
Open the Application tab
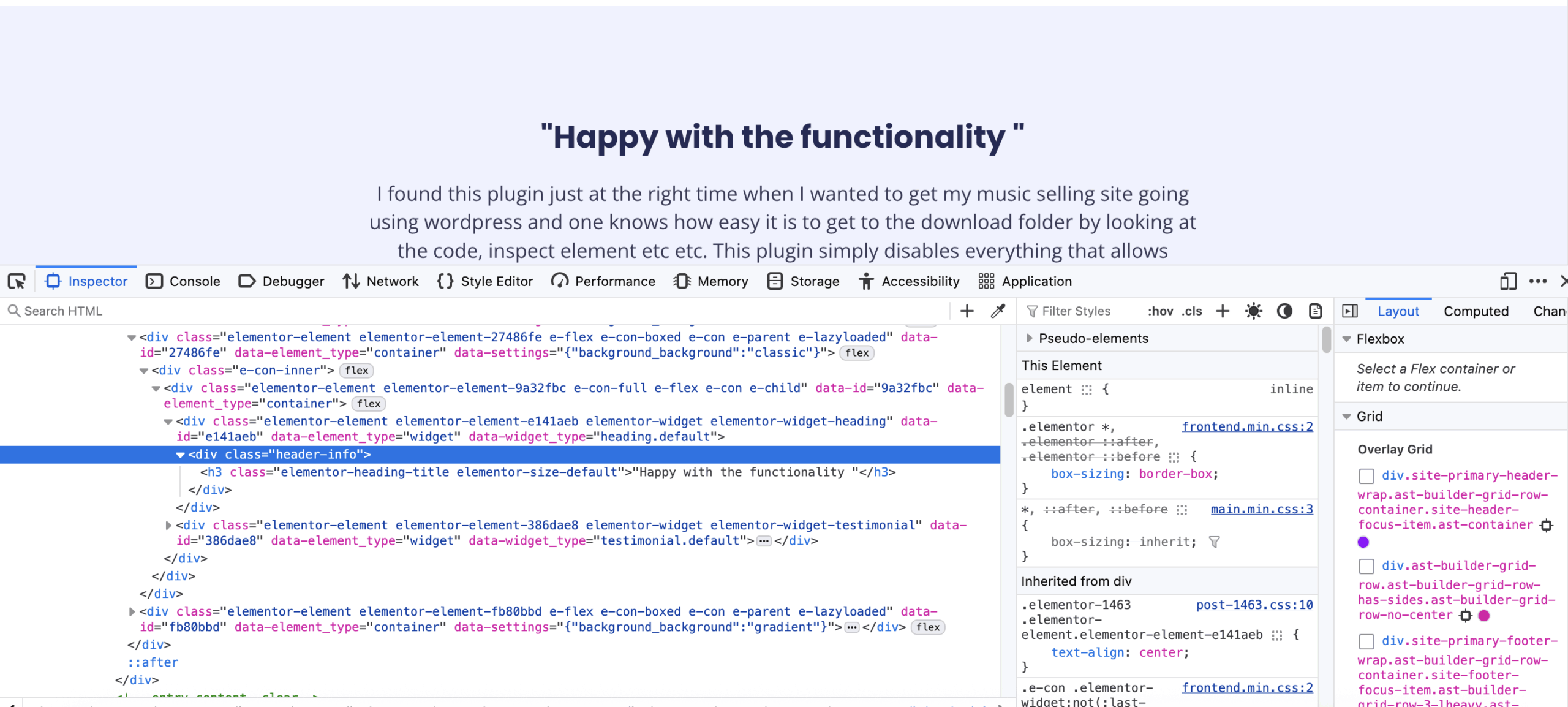click(x=1025, y=281)
